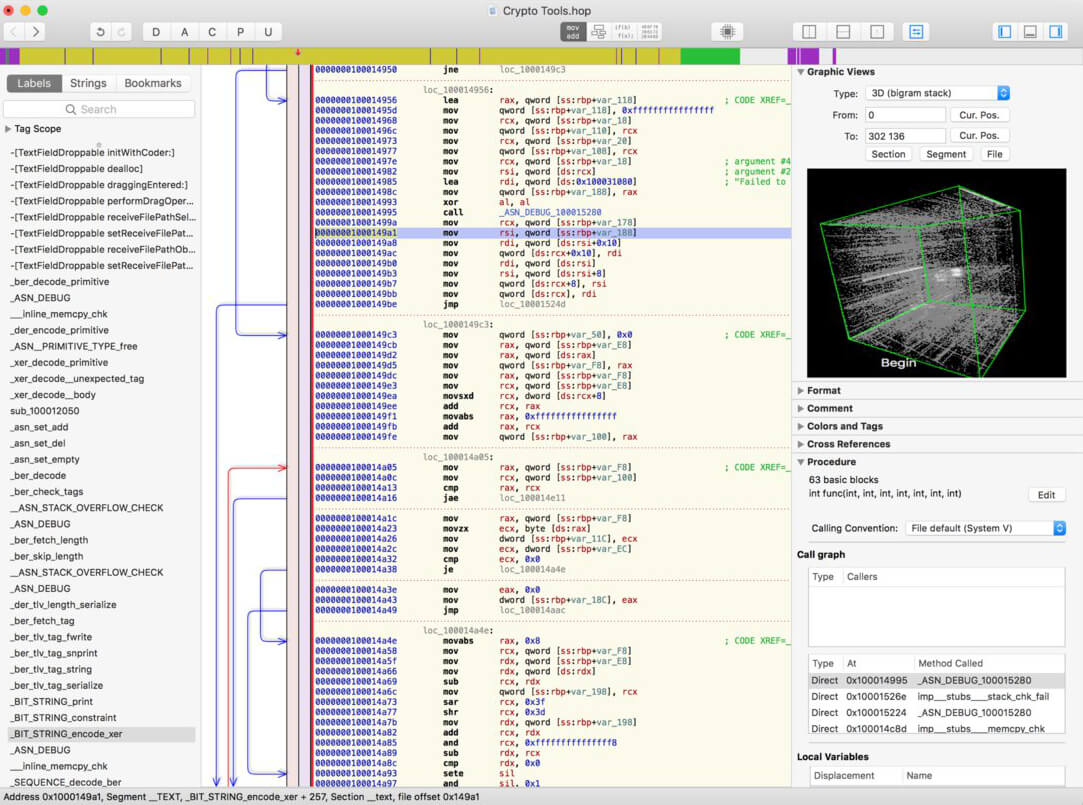Switch to the Bookmarks tab
1083x805 pixels.
point(153,83)
